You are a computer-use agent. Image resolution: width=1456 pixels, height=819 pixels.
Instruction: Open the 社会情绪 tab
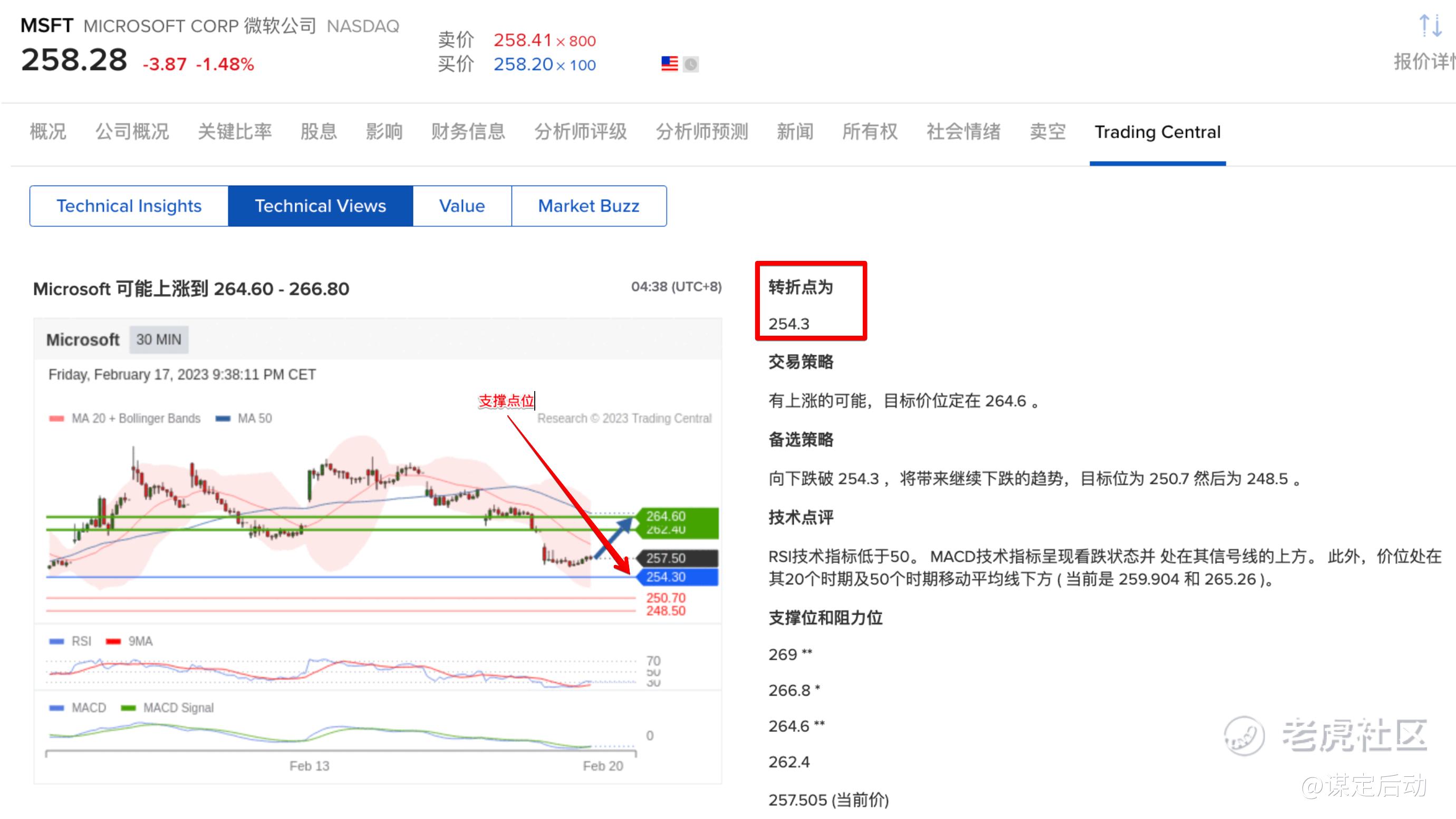click(963, 132)
